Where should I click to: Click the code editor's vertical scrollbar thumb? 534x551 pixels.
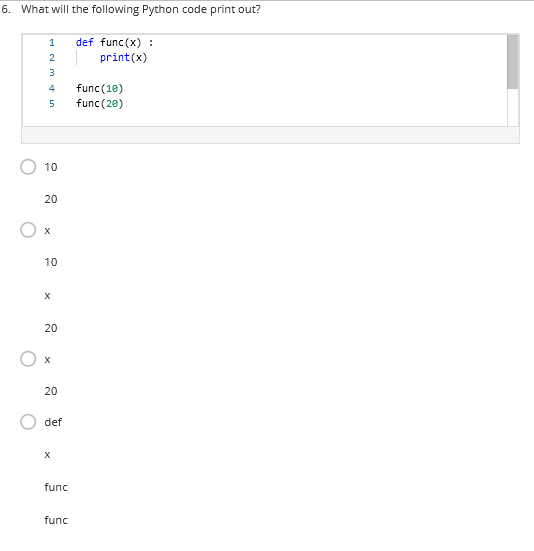point(513,62)
